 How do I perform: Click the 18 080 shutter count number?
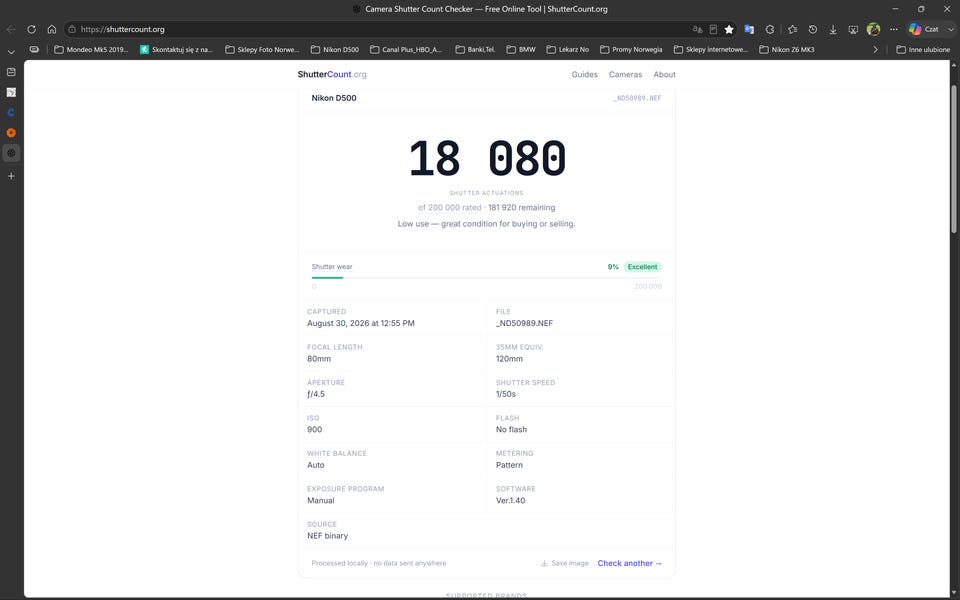coord(487,159)
